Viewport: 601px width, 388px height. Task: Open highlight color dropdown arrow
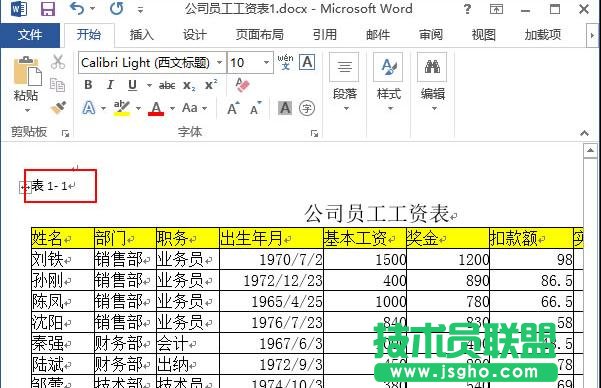click(138, 109)
